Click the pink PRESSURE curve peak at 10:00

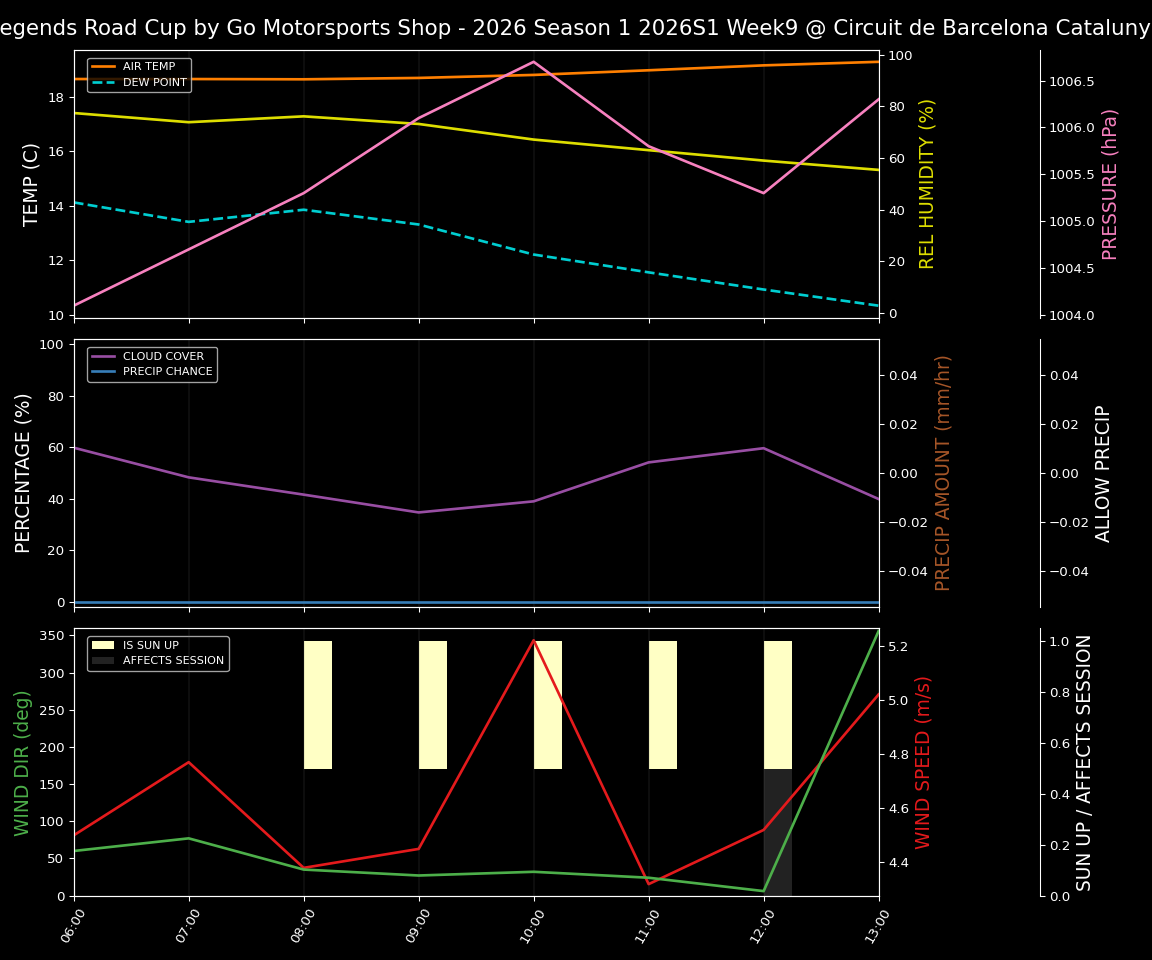coord(533,62)
